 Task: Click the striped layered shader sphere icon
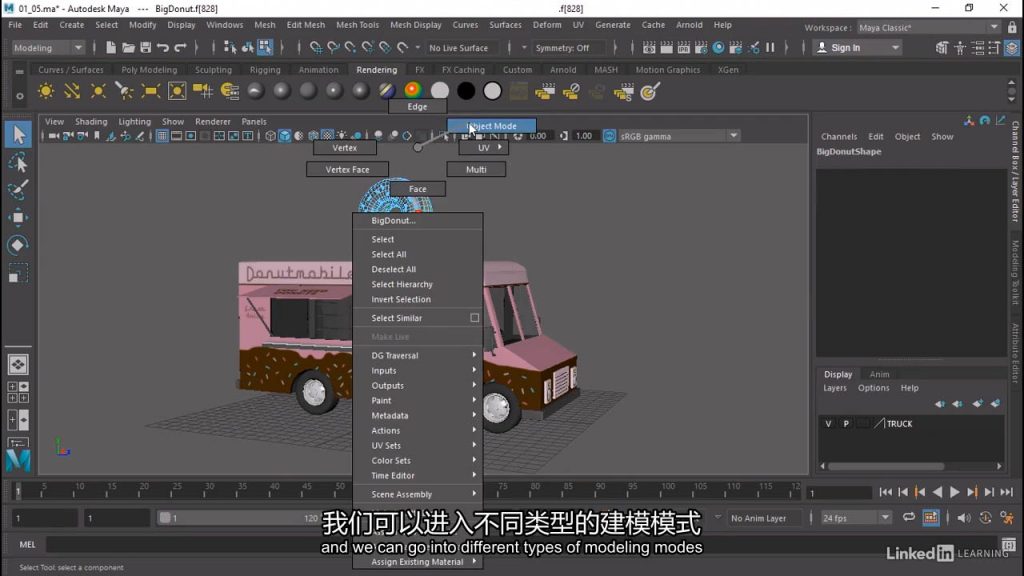click(x=387, y=91)
